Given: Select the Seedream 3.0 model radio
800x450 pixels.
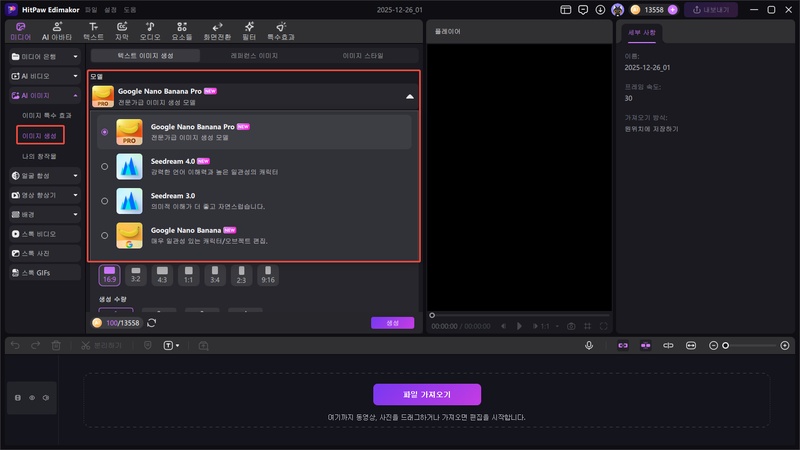Looking at the screenshot, I should coord(105,201).
